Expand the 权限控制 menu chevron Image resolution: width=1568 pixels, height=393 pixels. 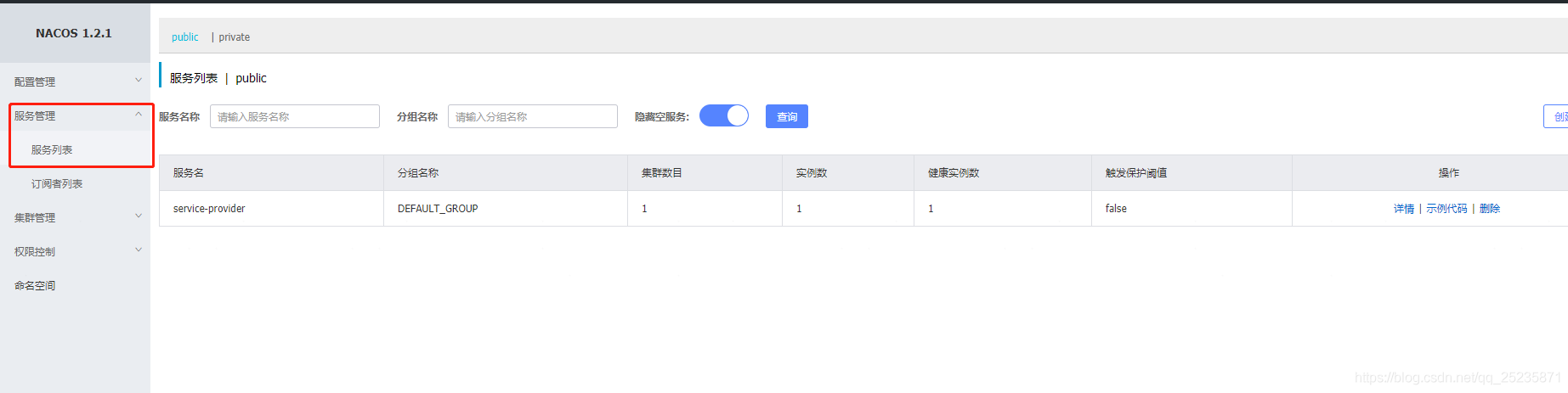(139, 250)
